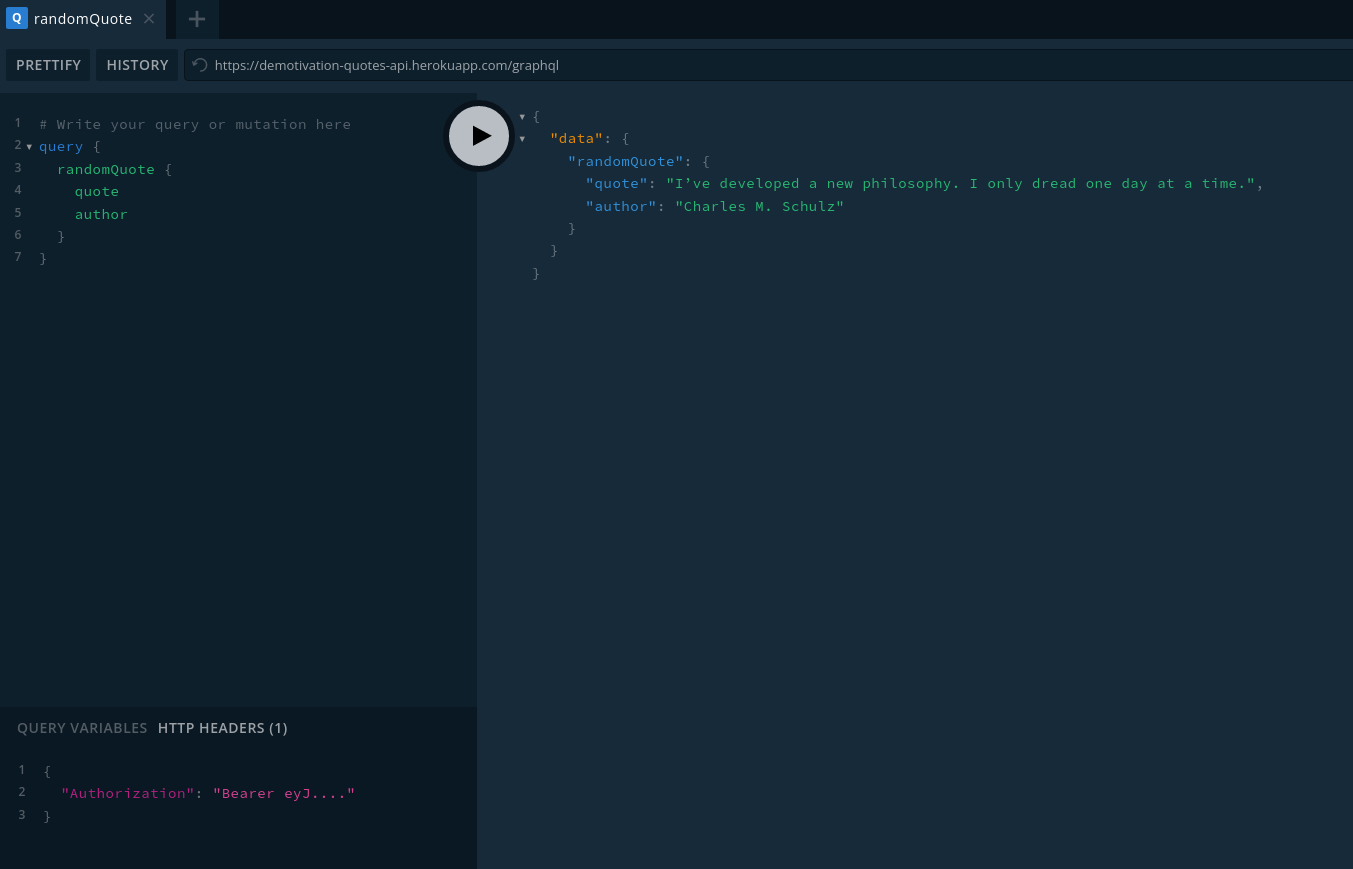
Task: Close the randomQuote tab
Action: pos(149,18)
